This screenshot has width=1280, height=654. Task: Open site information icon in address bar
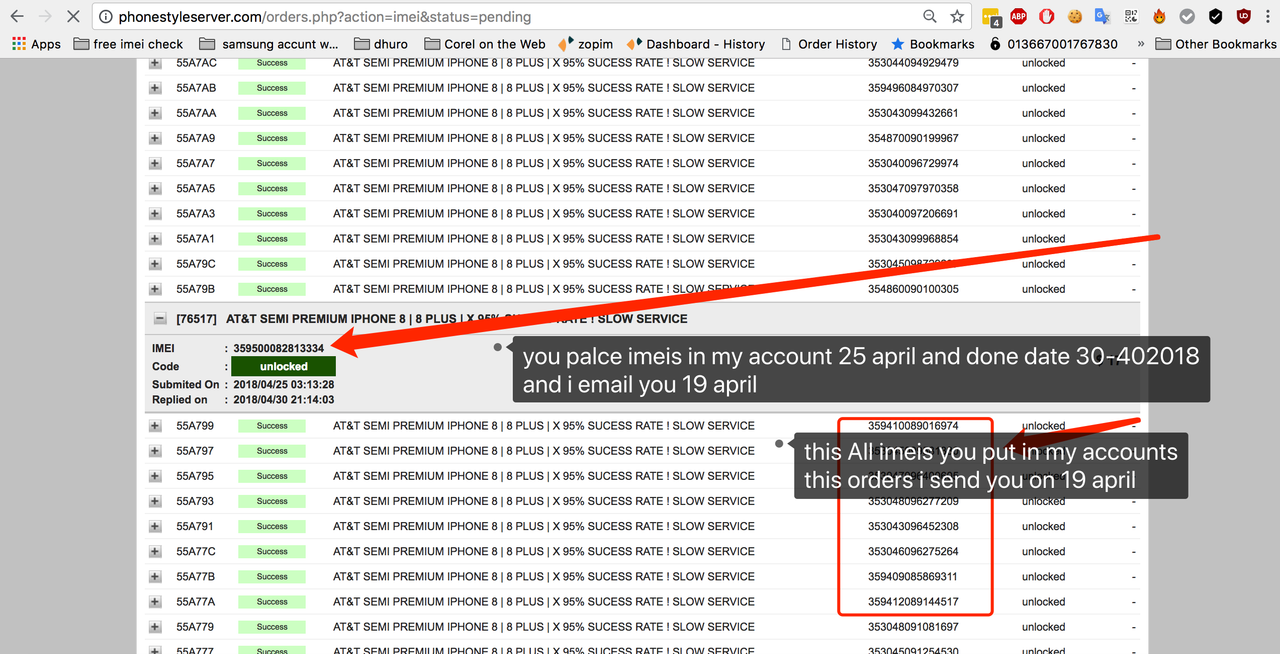tap(106, 17)
